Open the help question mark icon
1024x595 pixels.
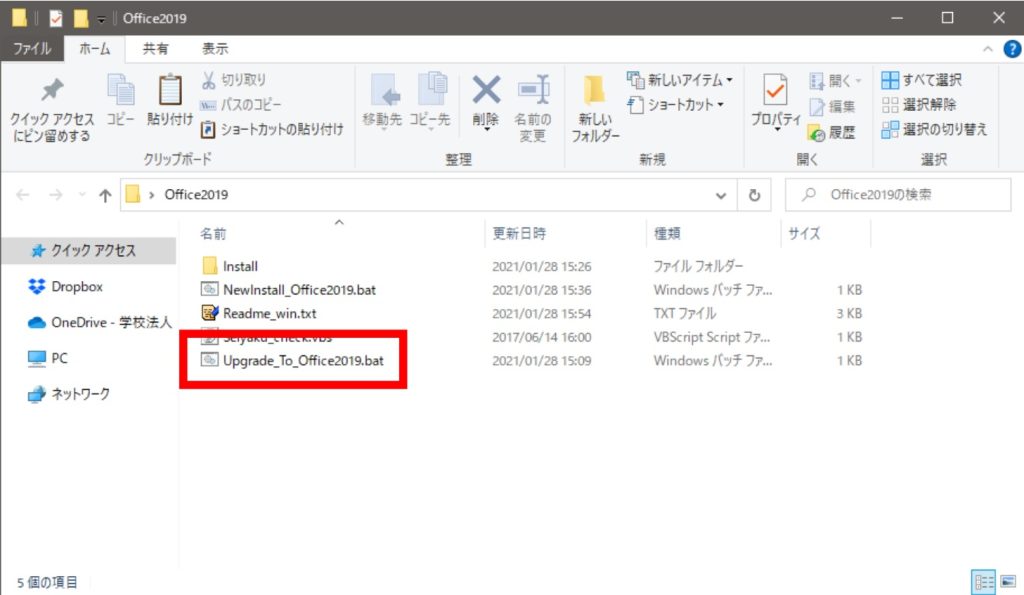[x=1012, y=49]
